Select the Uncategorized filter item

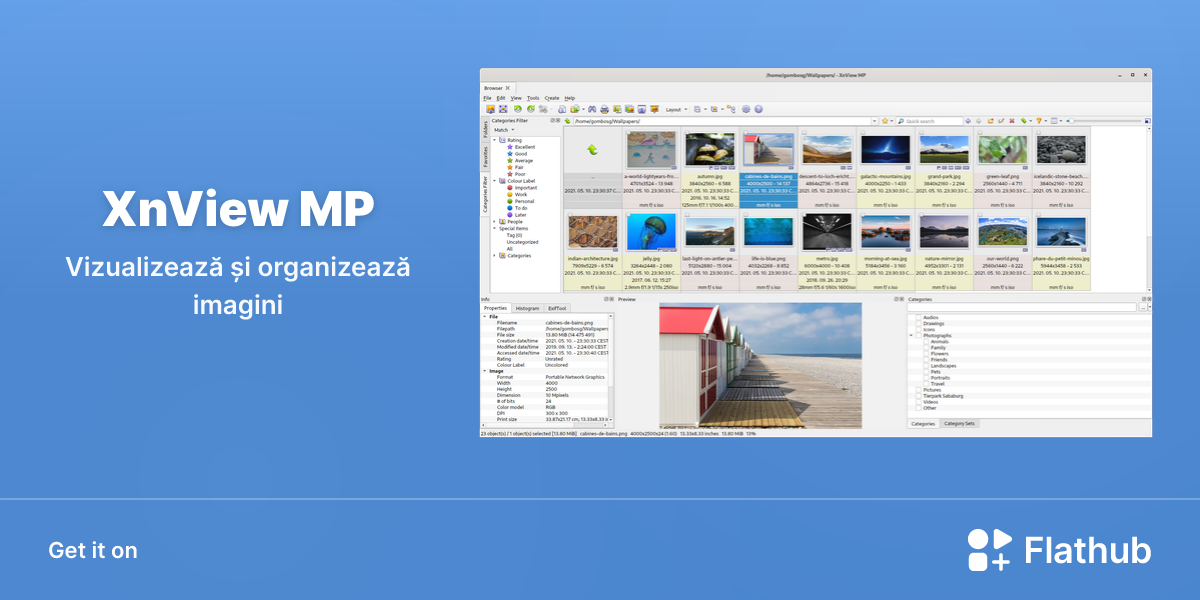[x=522, y=241]
